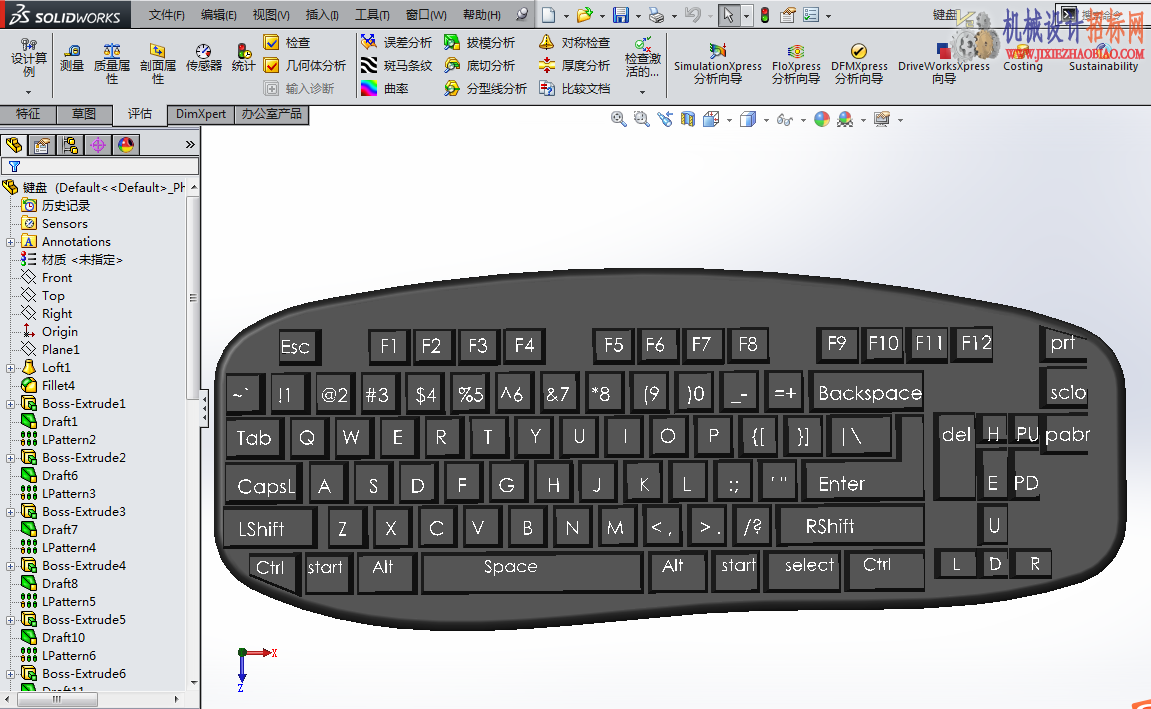Toggle Zebra Stripes (斑马条纹)
Screen dimensions: 1151x709
point(396,65)
